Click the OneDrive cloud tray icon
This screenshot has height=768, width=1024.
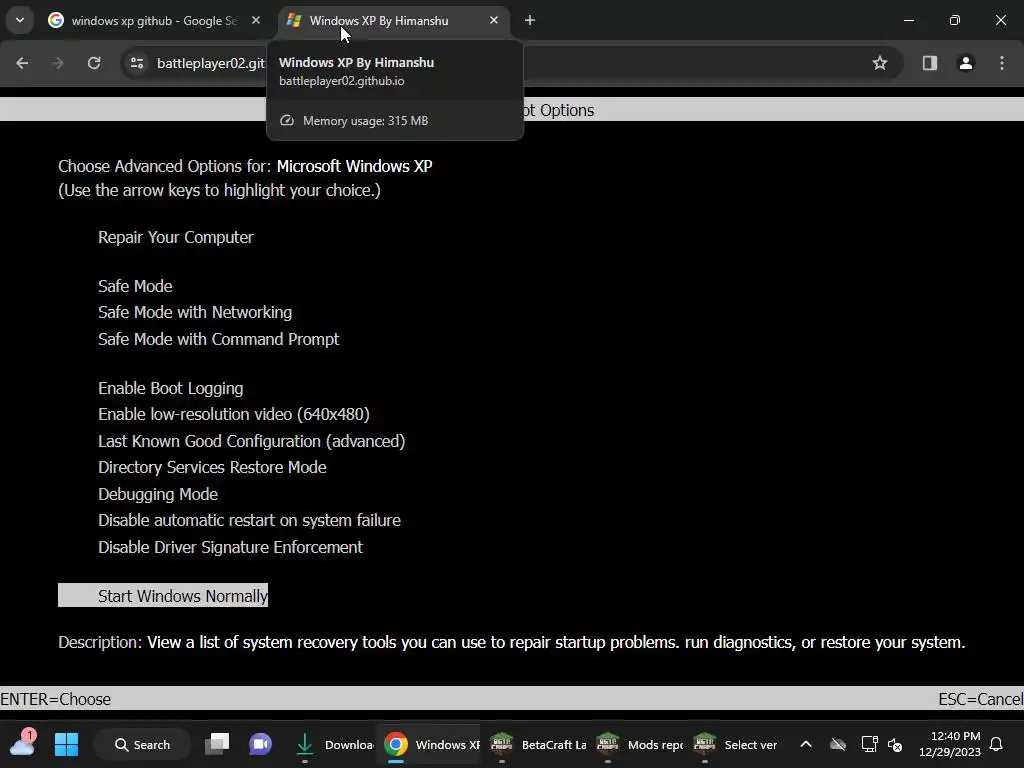[838, 744]
